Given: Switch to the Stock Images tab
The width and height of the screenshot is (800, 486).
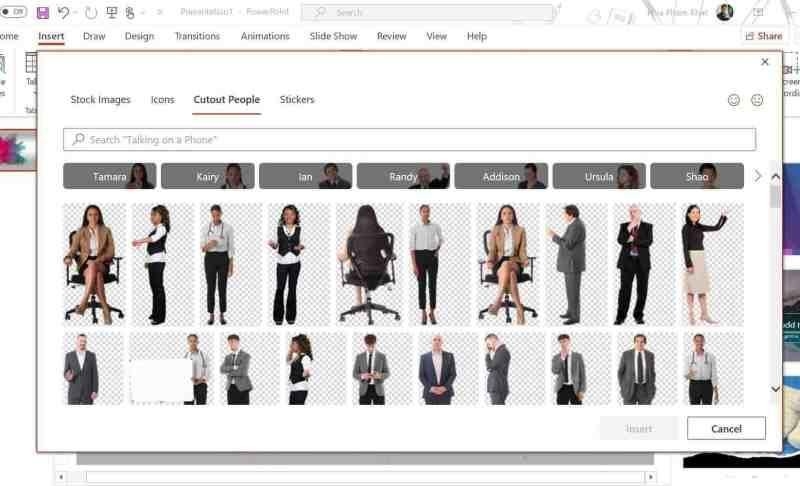Looking at the screenshot, I should click(x=101, y=99).
